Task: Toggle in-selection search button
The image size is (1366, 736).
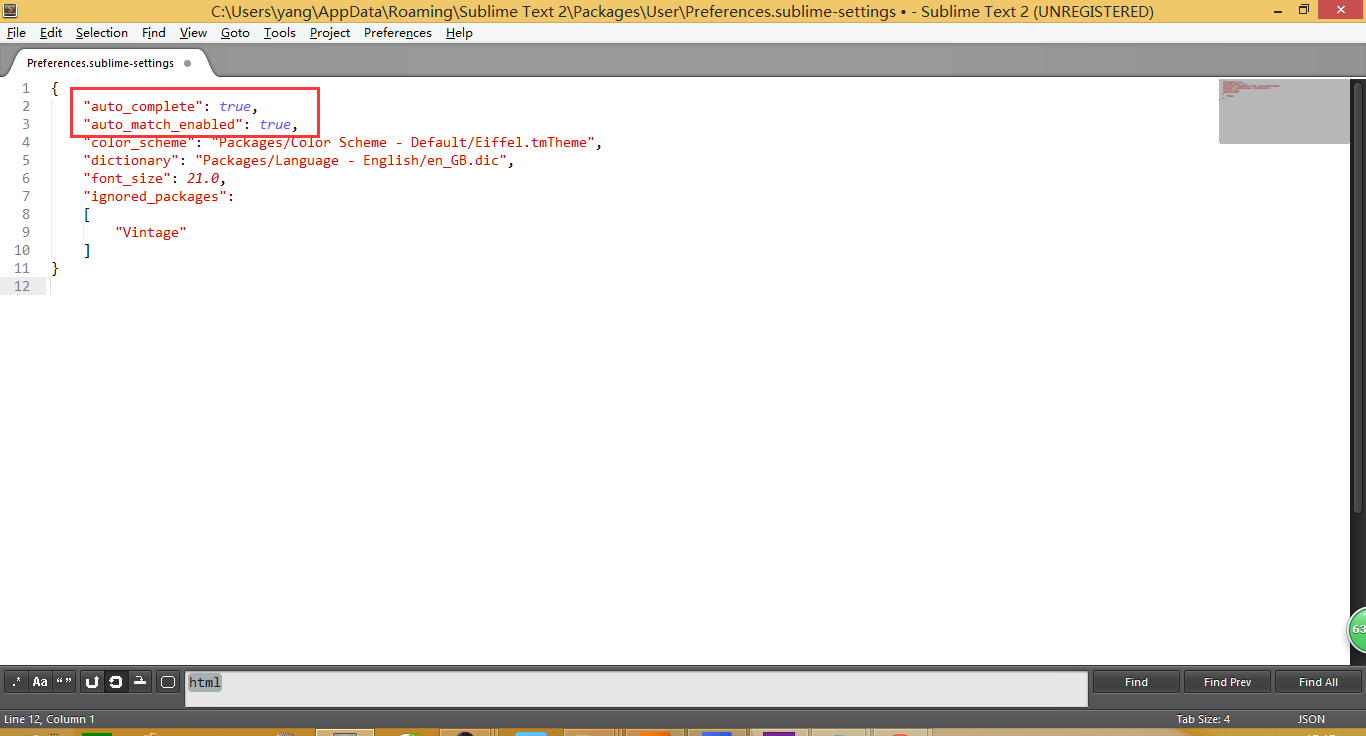Action: (x=140, y=682)
